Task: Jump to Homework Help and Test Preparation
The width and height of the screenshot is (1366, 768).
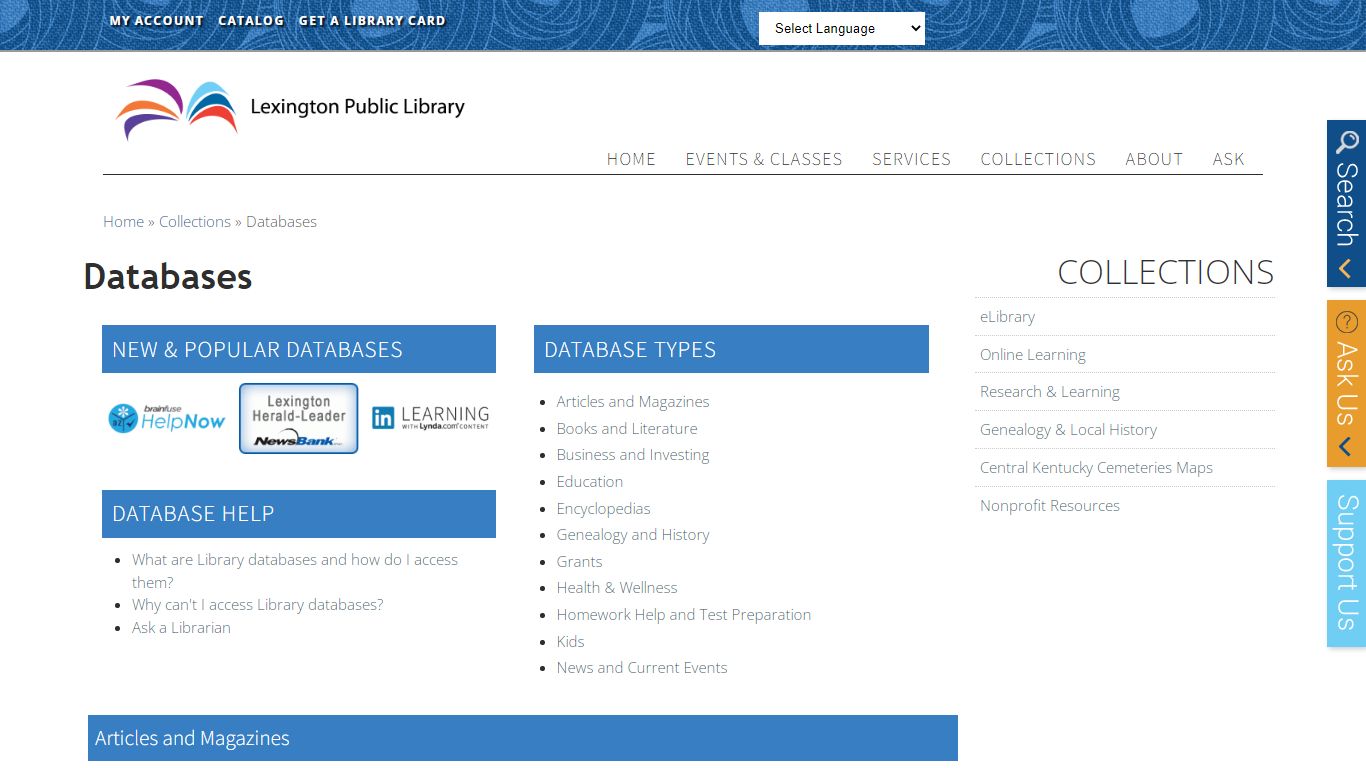Action: tap(684, 615)
